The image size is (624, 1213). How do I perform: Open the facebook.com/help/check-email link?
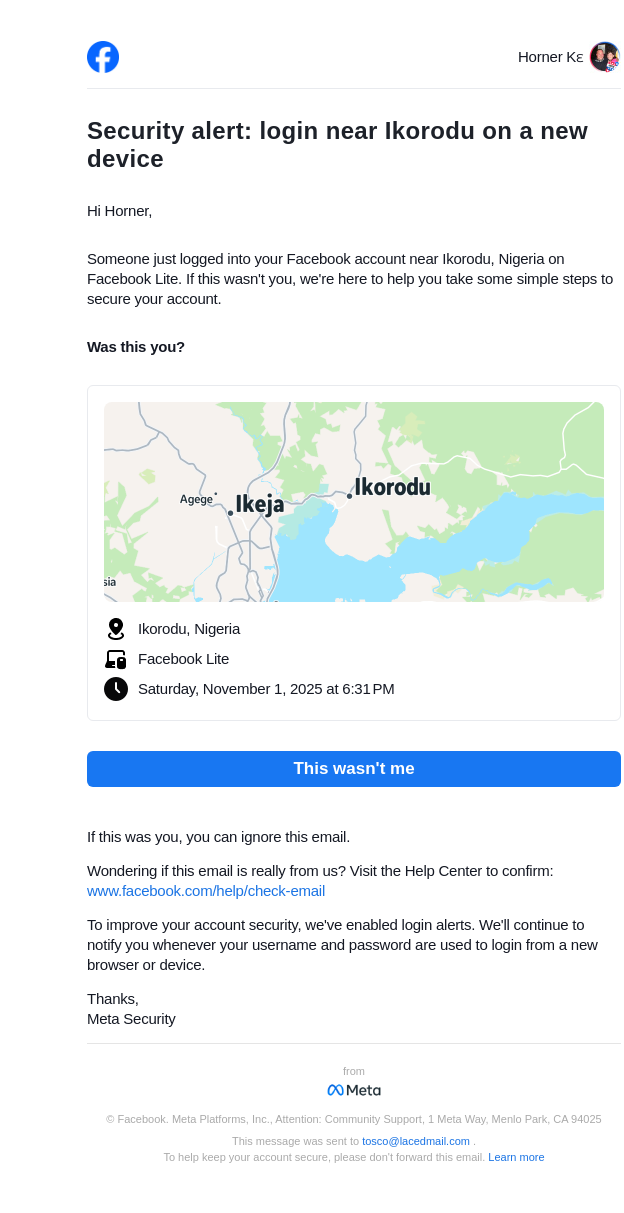(x=206, y=891)
